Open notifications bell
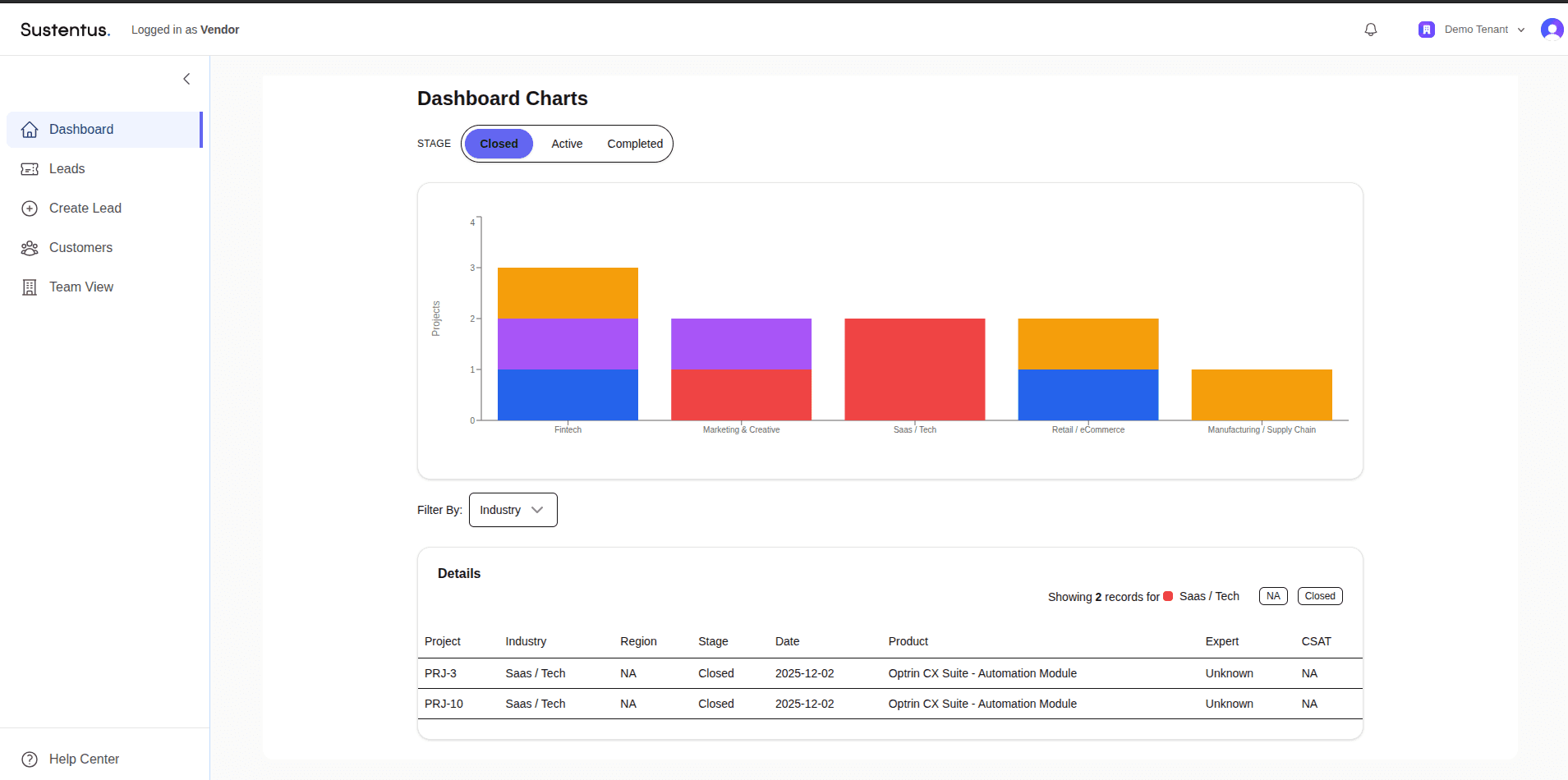1568x780 pixels. 1371,30
